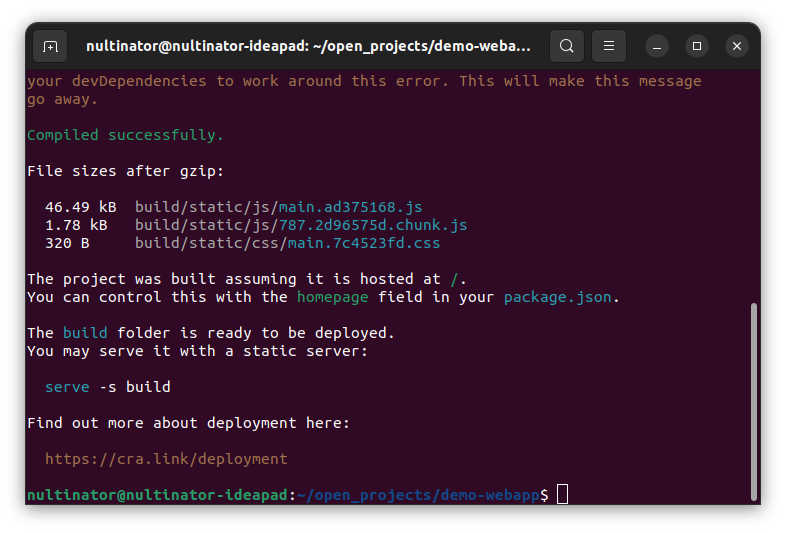Minimize the terminal window

click(657, 46)
